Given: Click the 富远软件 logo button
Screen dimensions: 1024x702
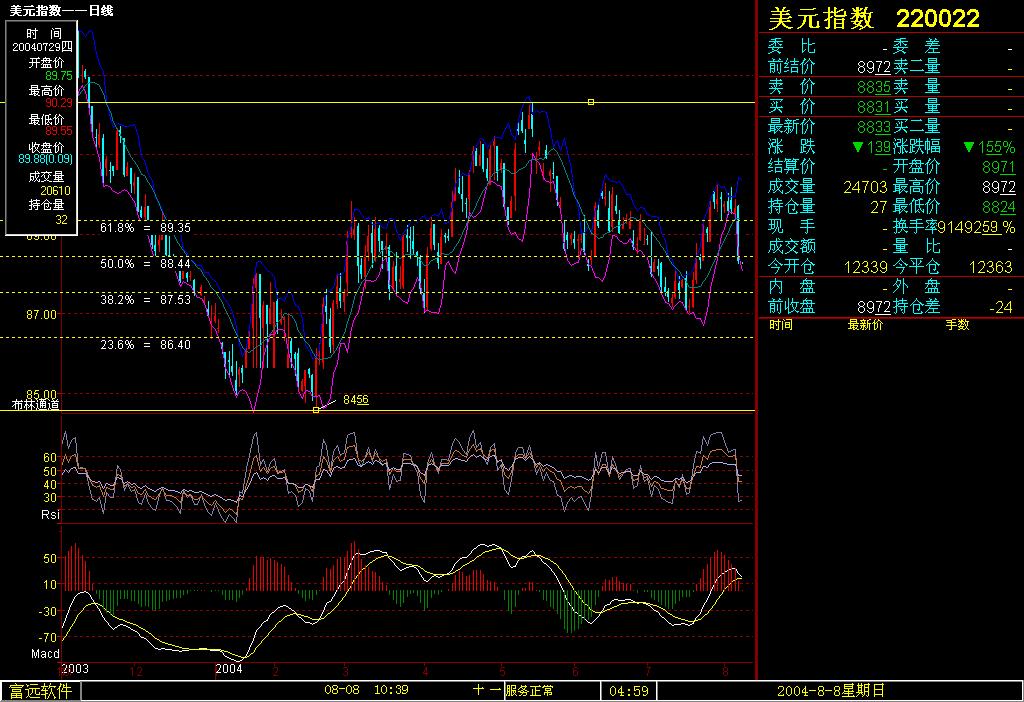Looking at the screenshot, I should [41, 691].
